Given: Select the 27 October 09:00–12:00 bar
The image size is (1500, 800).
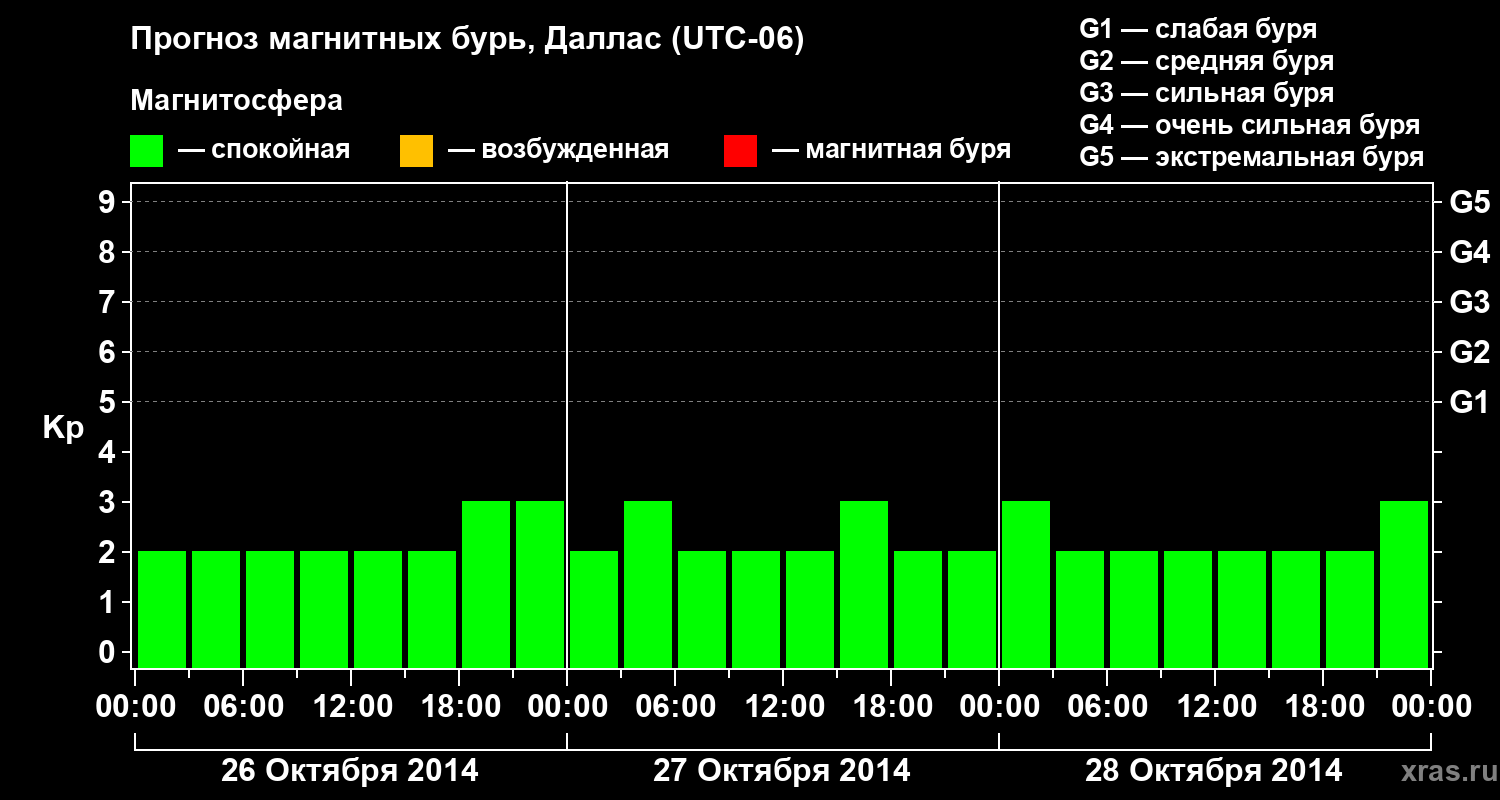Looking at the screenshot, I should [x=756, y=609].
